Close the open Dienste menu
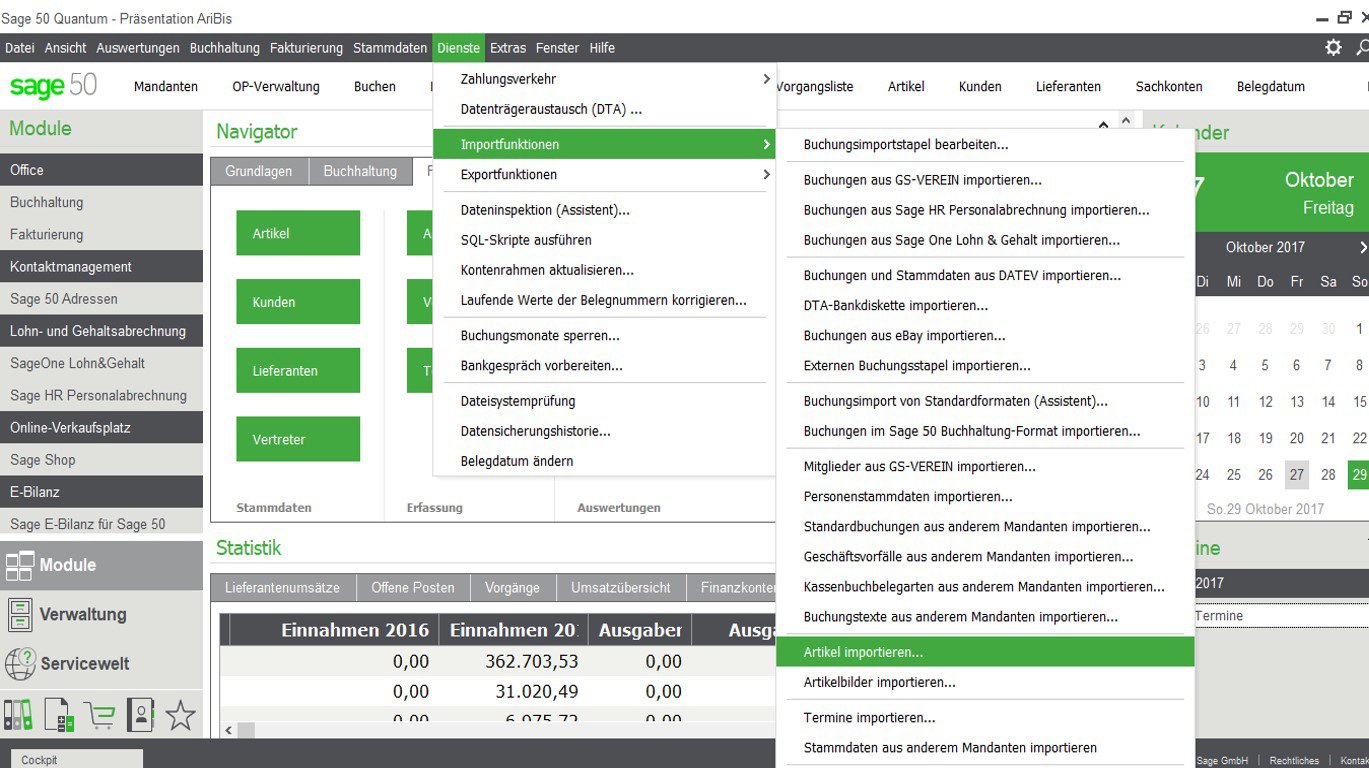The width and height of the screenshot is (1369, 768). 459,48
